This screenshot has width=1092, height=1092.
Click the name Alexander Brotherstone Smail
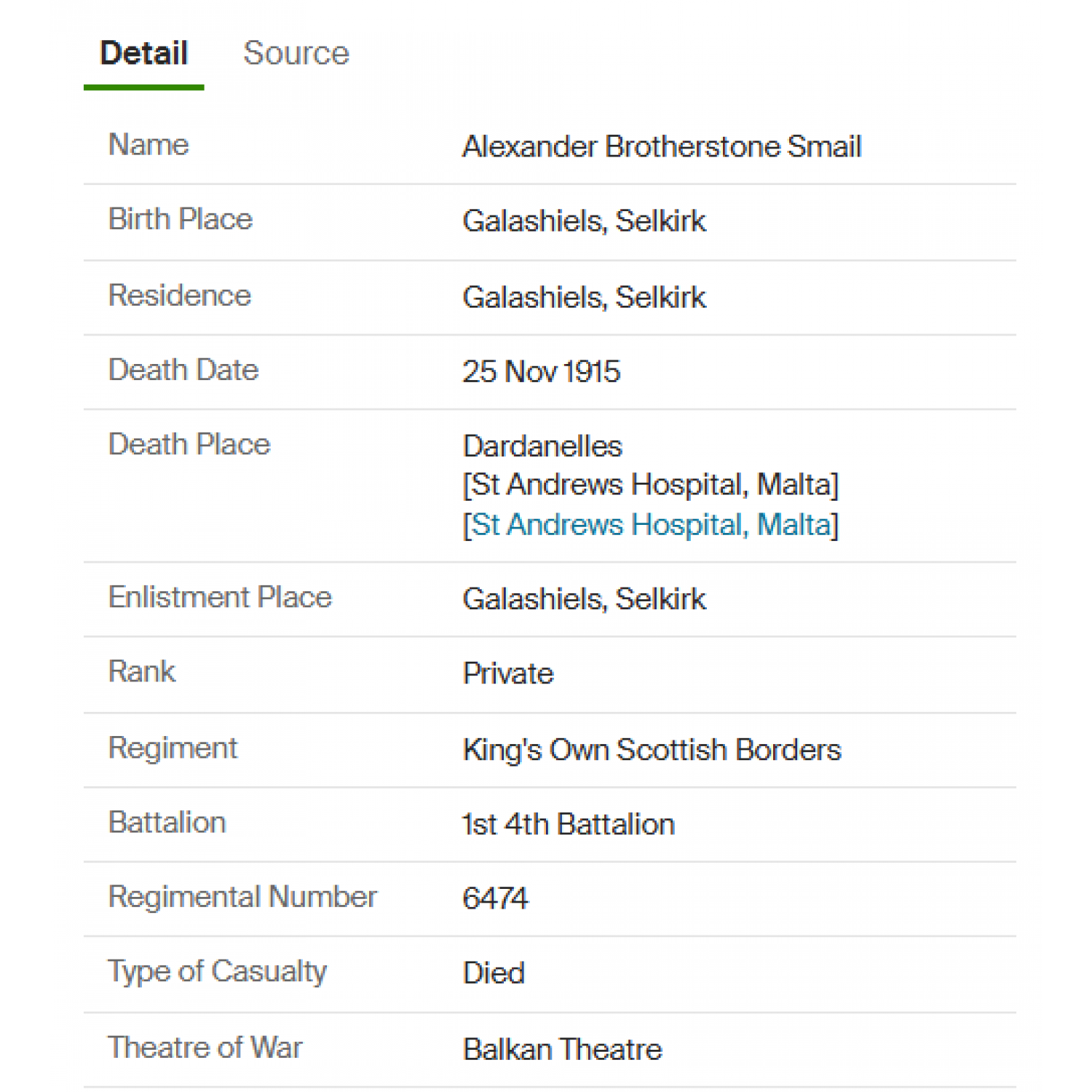click(662, 146)
